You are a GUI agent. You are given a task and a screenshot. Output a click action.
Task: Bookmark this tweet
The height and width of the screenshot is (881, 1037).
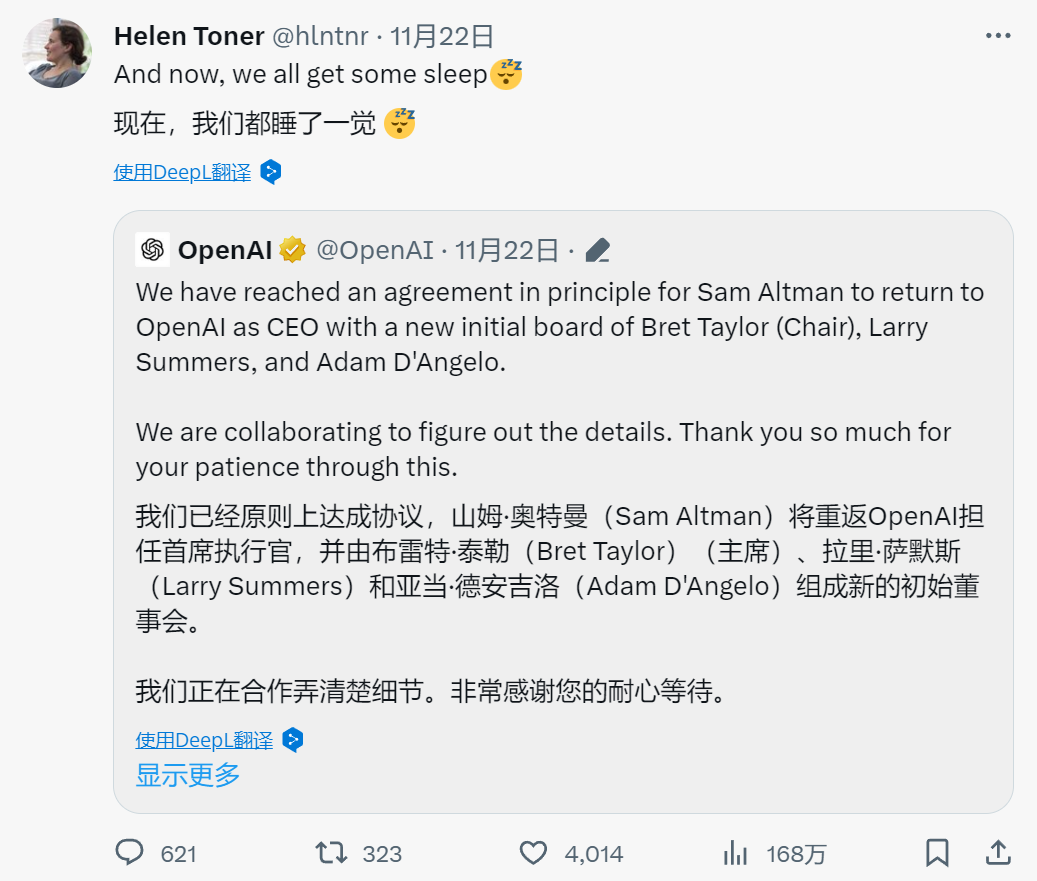pyautogui.click(x=937, y=853)
